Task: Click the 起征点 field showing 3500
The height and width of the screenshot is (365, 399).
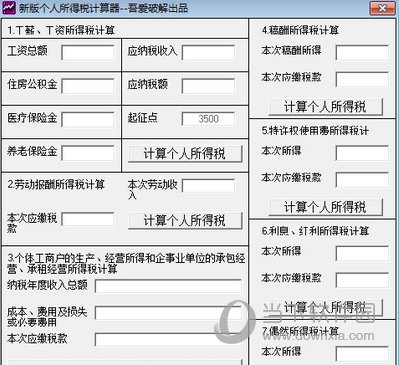Action: click(208, 119)
